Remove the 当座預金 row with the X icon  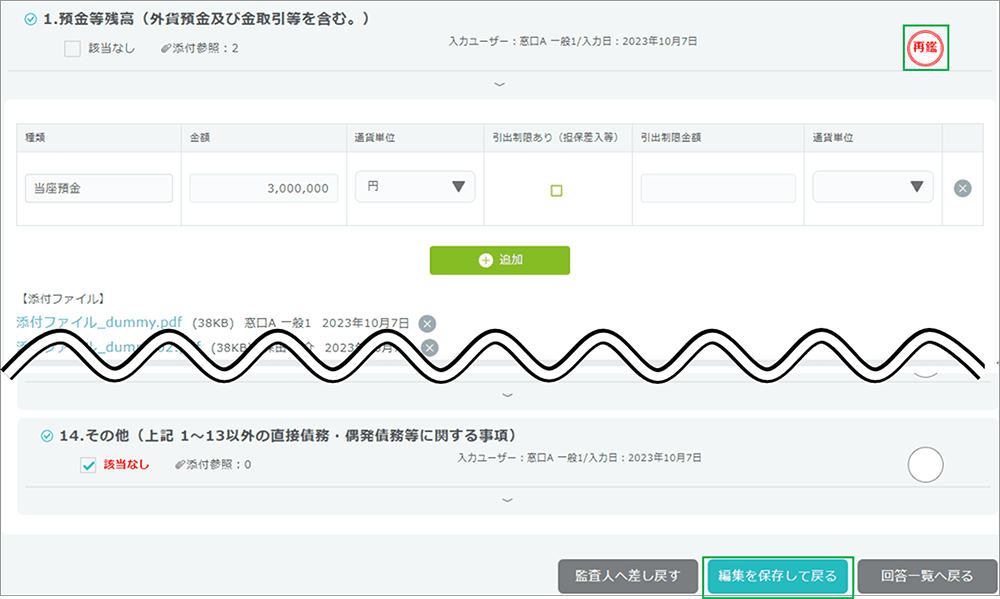point(962,188)
